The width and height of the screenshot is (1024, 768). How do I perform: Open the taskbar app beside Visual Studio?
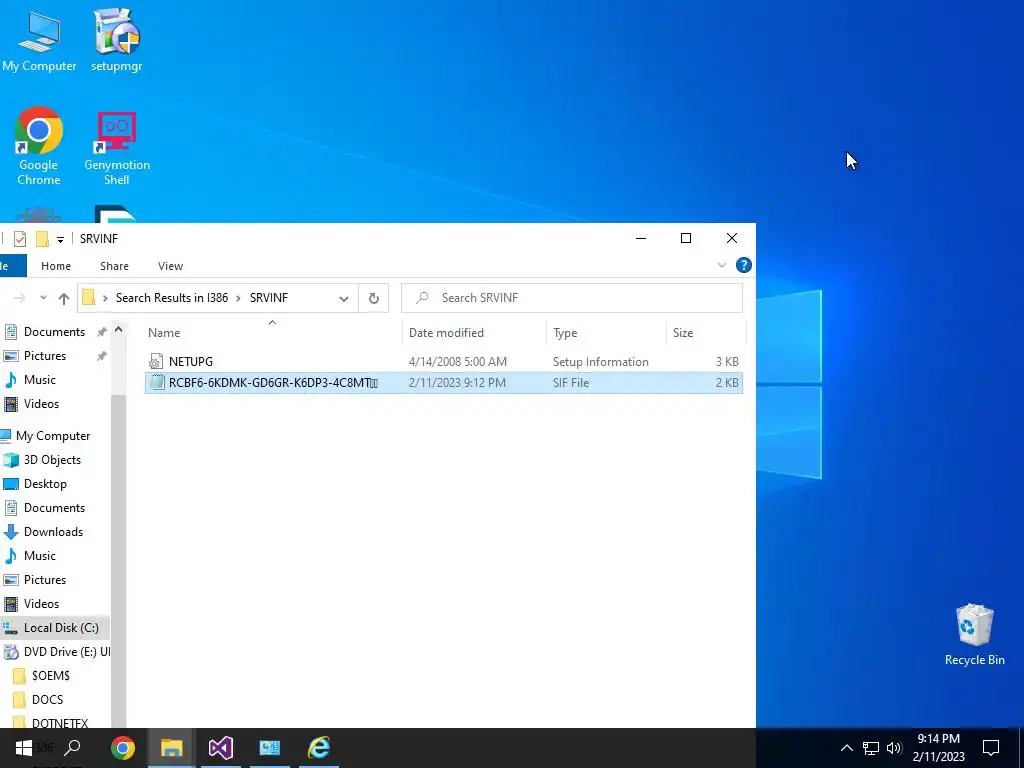point(270,748)
